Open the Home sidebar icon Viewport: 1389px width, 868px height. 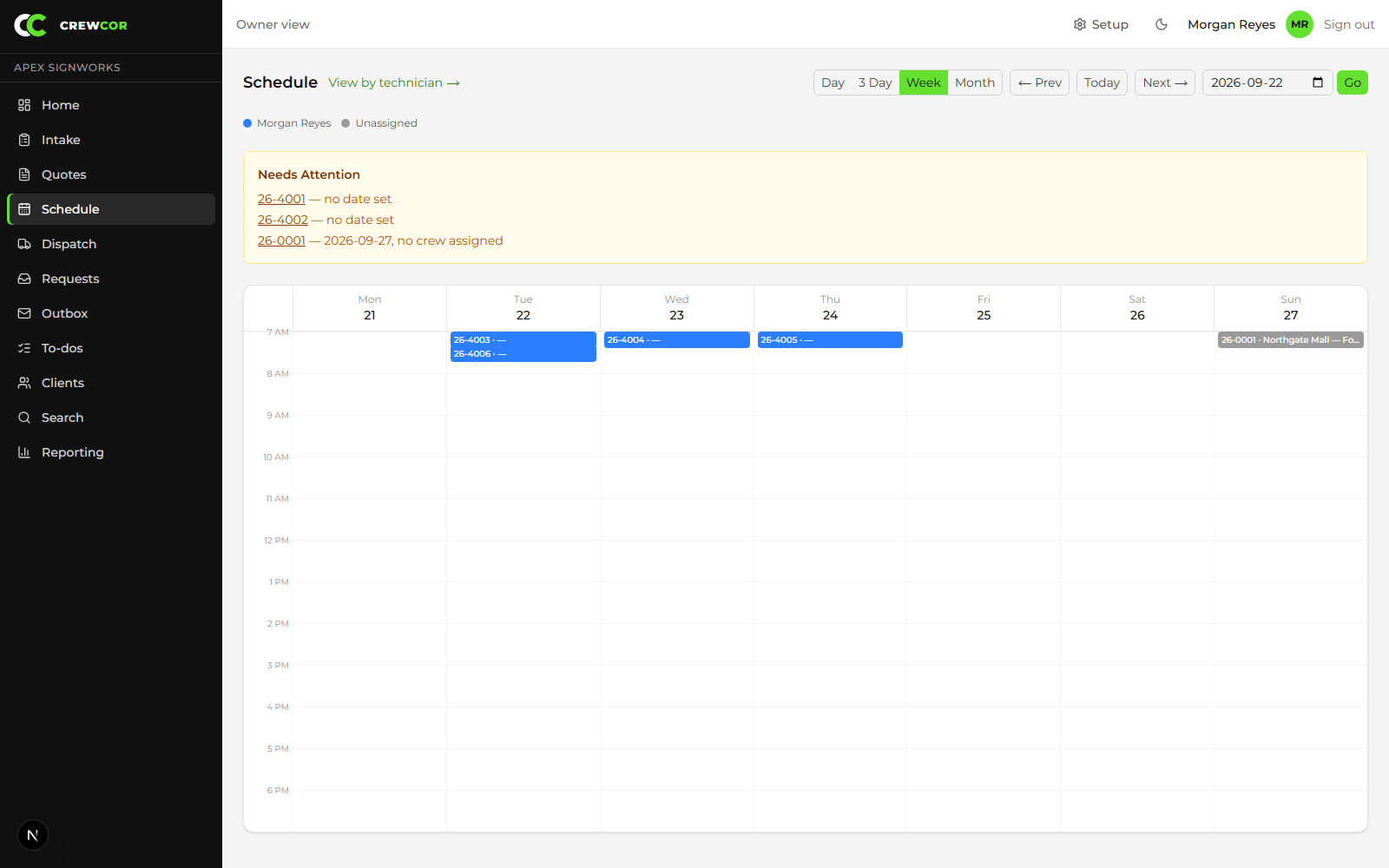(24, 105)
